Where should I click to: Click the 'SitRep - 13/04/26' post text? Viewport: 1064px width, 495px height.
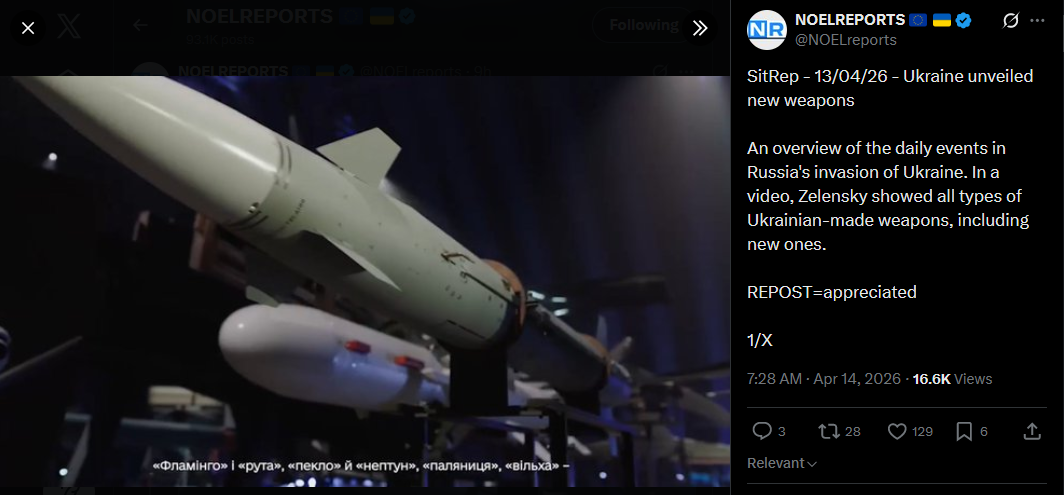890,88
